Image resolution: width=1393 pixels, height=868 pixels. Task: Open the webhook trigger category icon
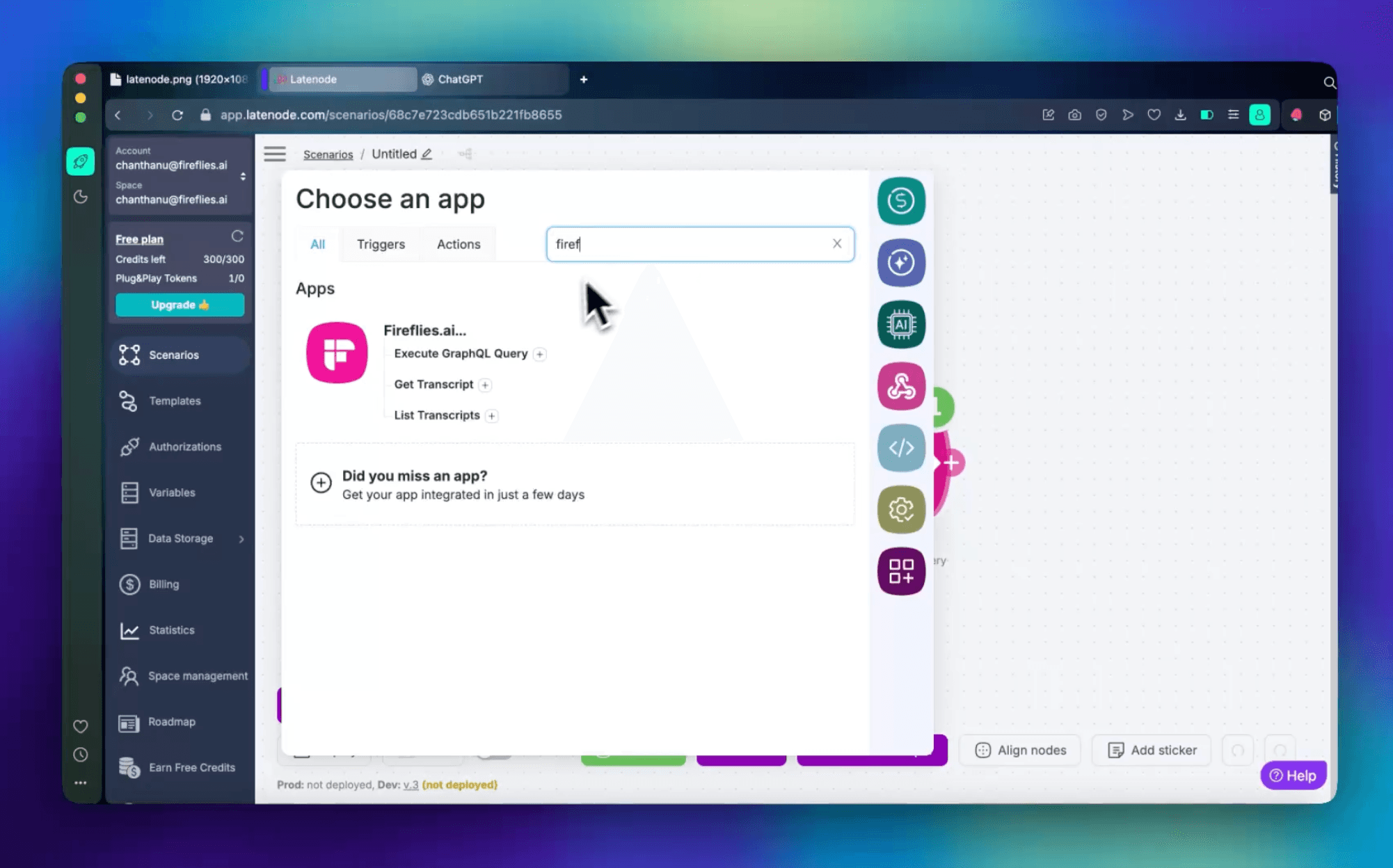901,386
